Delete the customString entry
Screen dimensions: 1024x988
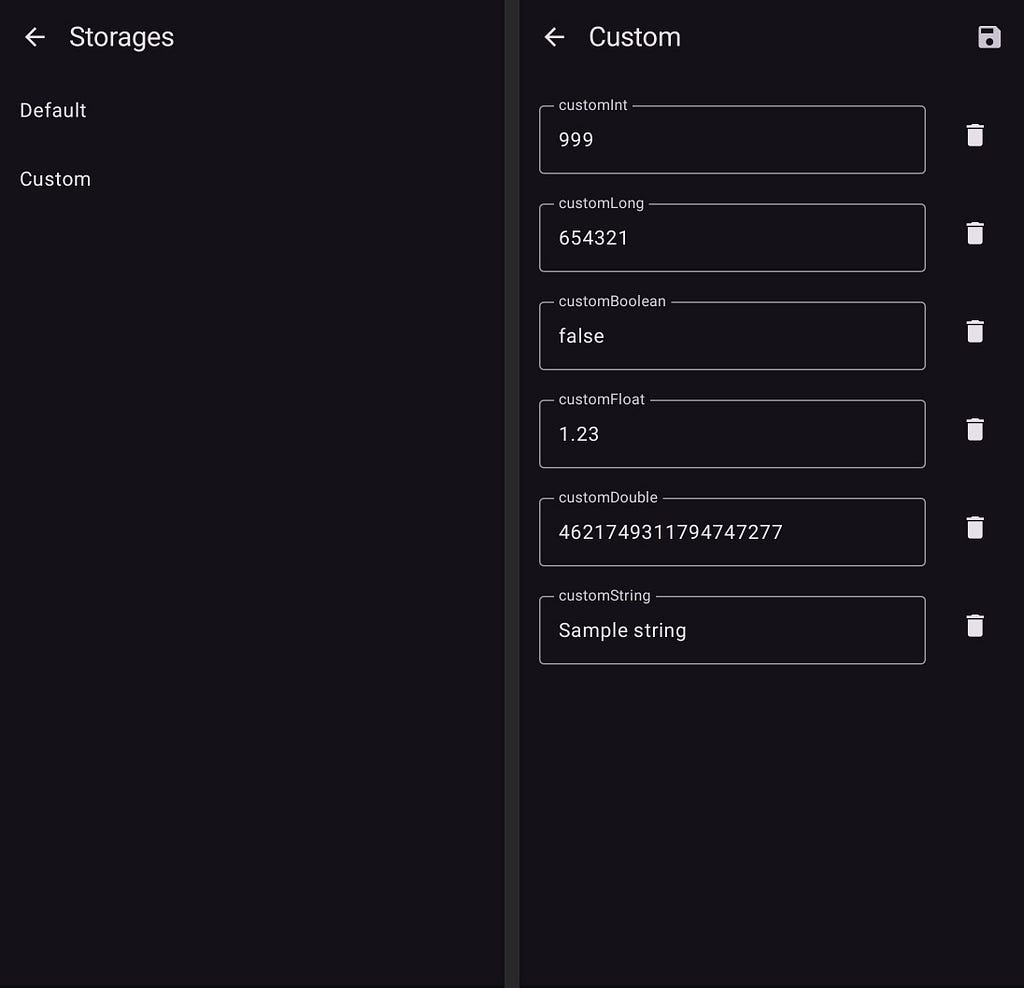pyautogui.click(x=974, y=626)
